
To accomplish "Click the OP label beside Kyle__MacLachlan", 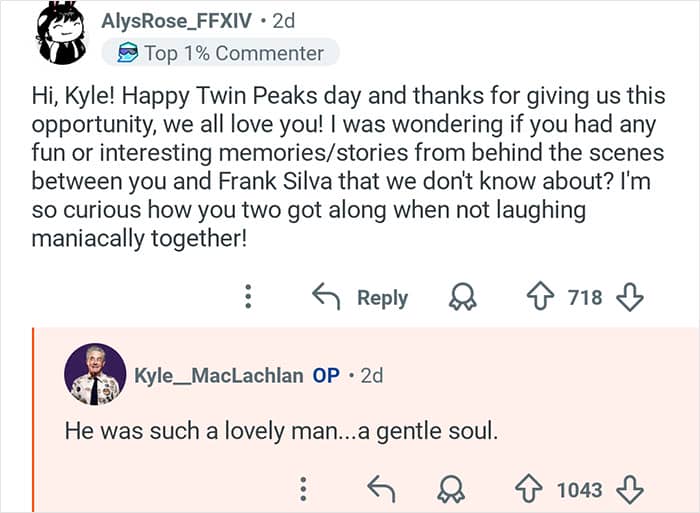I will click(326, 376).
